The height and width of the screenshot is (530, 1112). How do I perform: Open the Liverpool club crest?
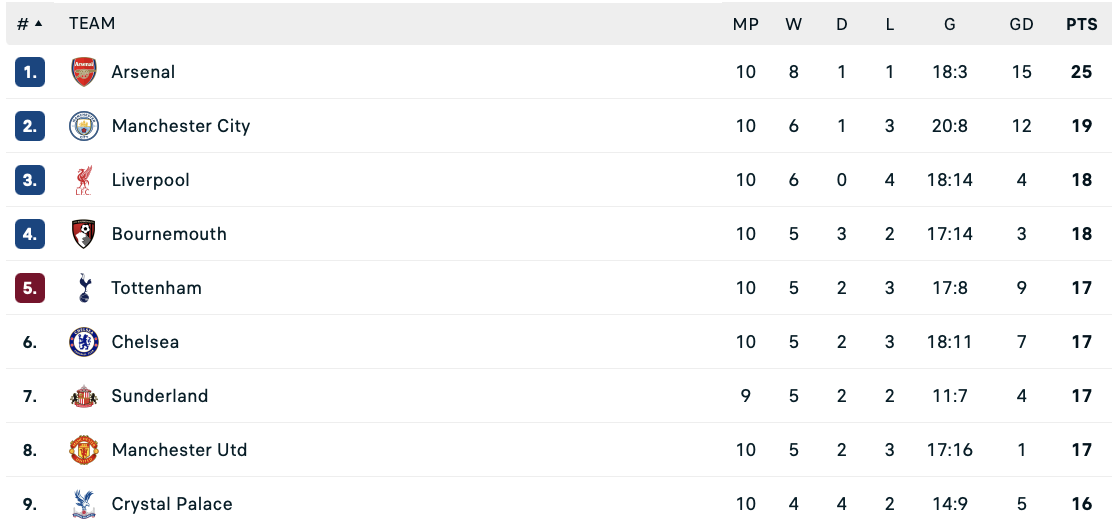tap(84, 180)
